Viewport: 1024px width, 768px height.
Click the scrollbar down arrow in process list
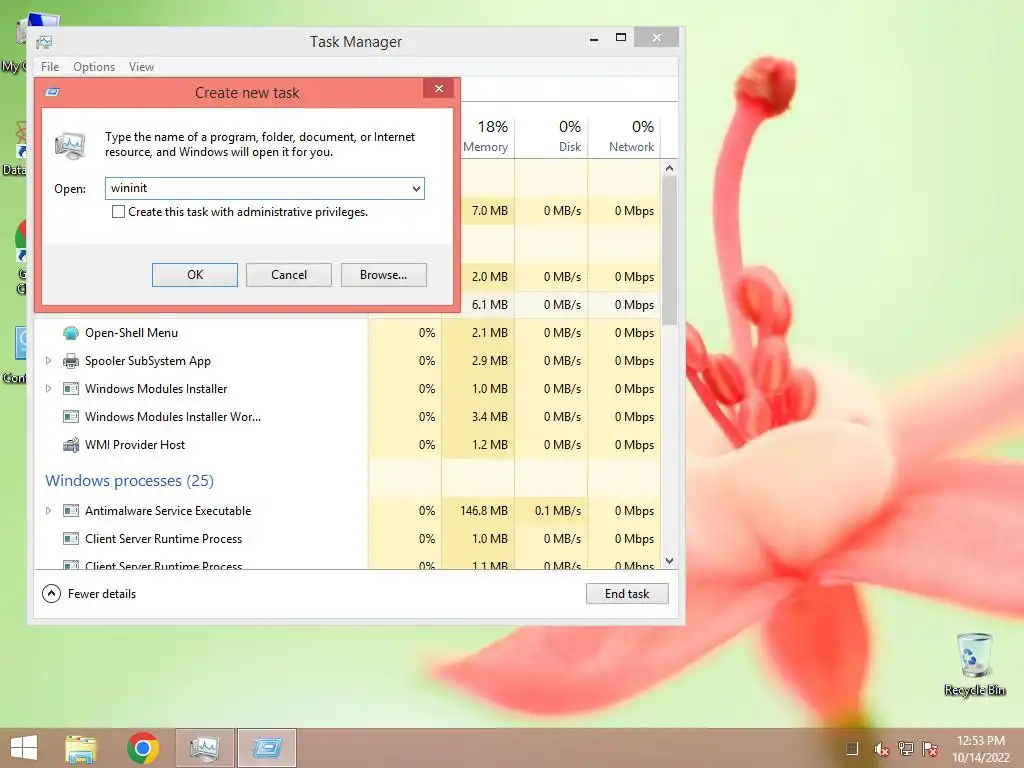[669, 561]
